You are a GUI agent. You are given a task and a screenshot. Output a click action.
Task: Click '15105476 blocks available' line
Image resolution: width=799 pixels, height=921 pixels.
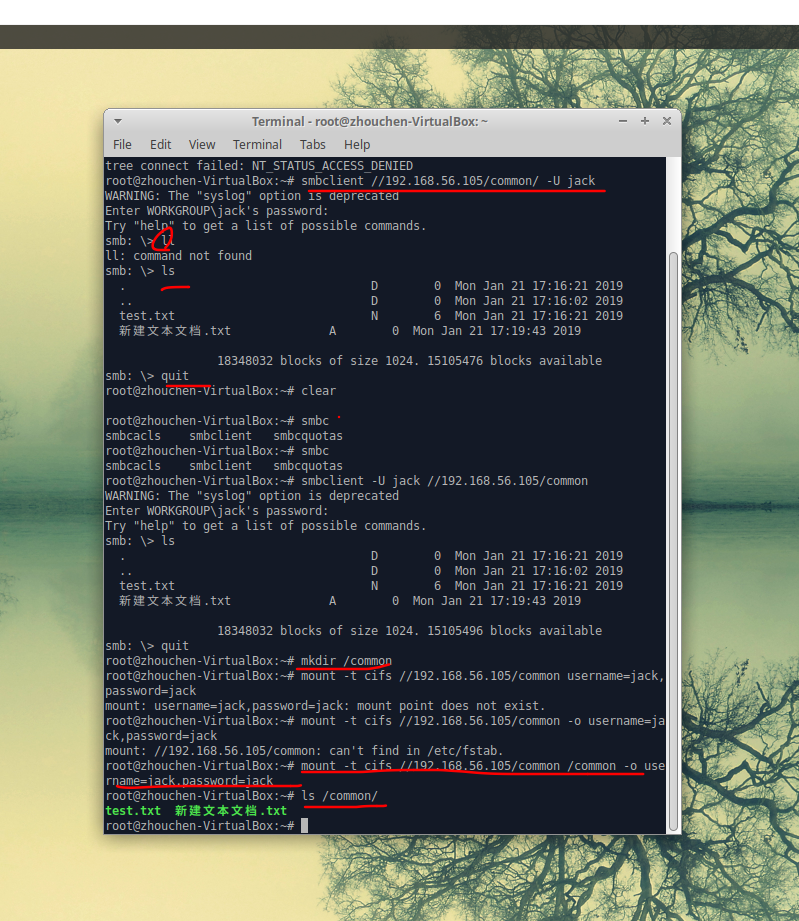pyautogui.click(x=409, y=361)
